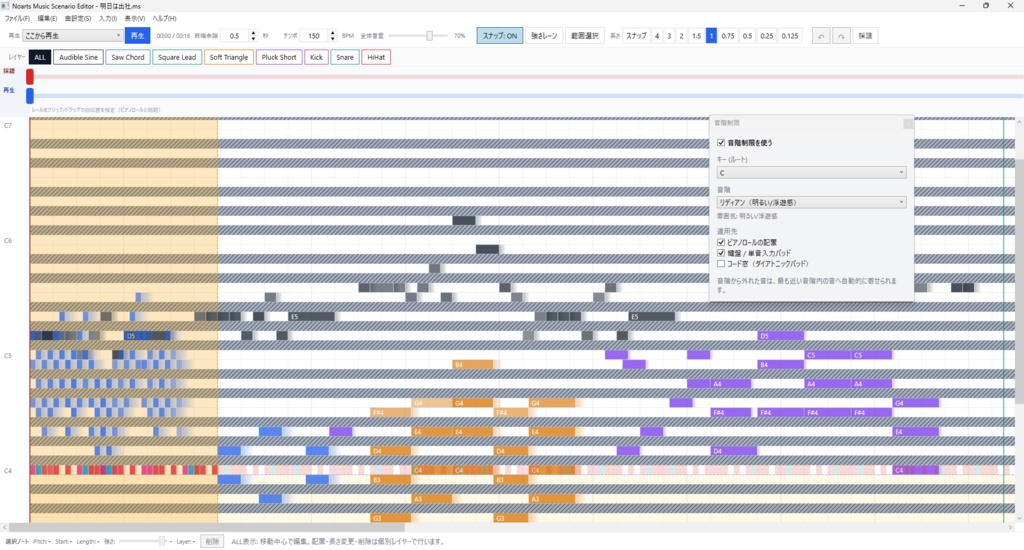Select the Saw Chord layer
Screen dimensions: 1024x550
click(128, 57)
